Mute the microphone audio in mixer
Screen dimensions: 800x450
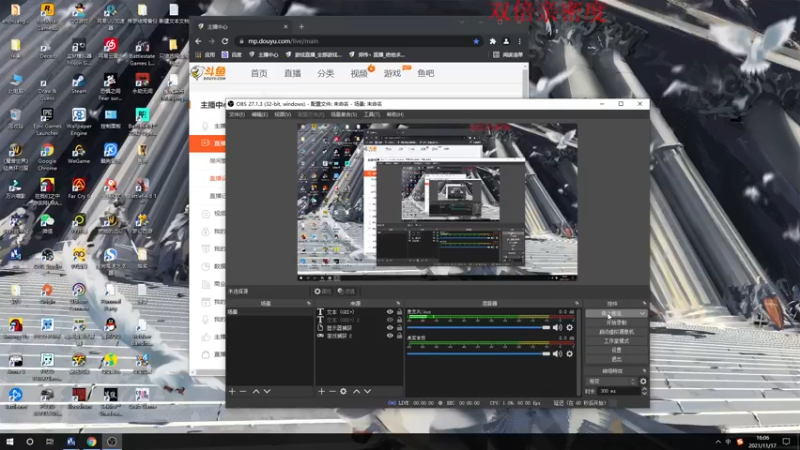point(557,328)
